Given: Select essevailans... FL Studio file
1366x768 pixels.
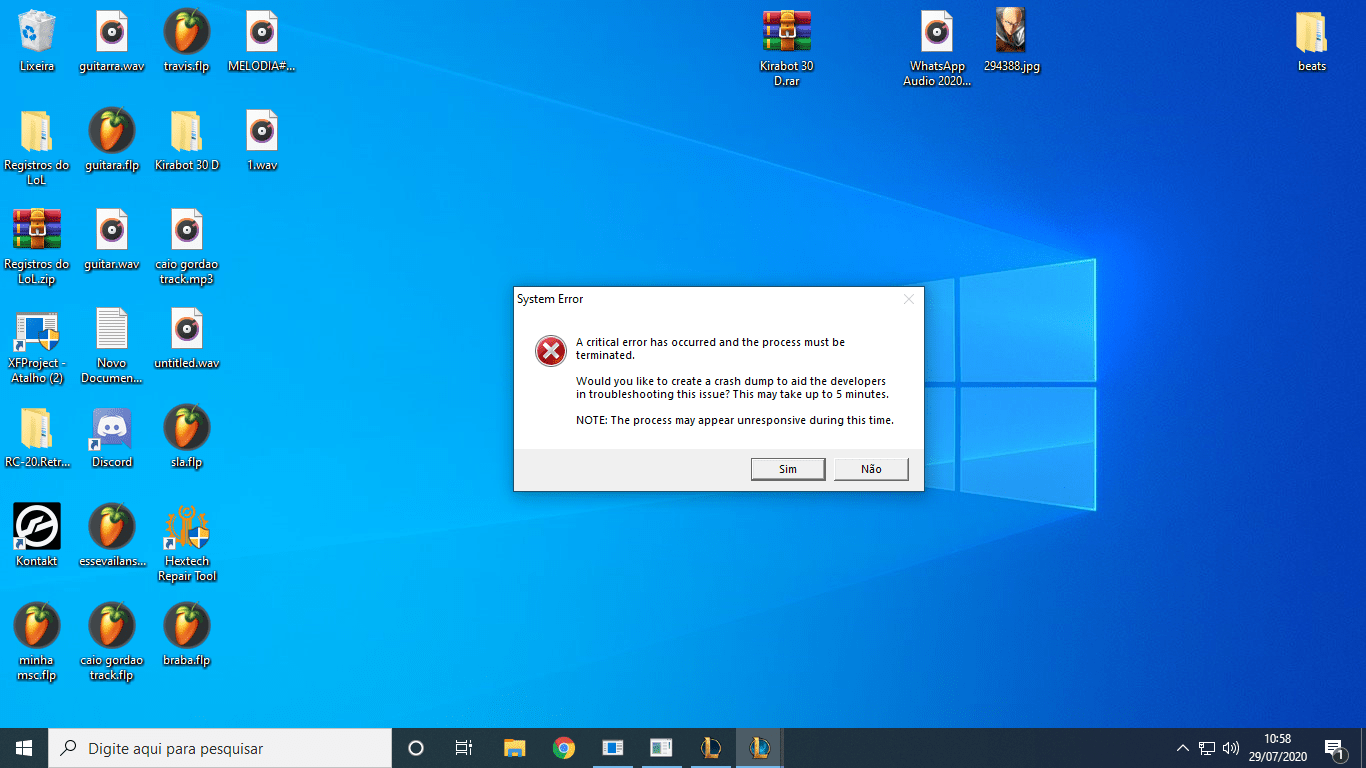Looking at the screenshot, I should [112, 536].
